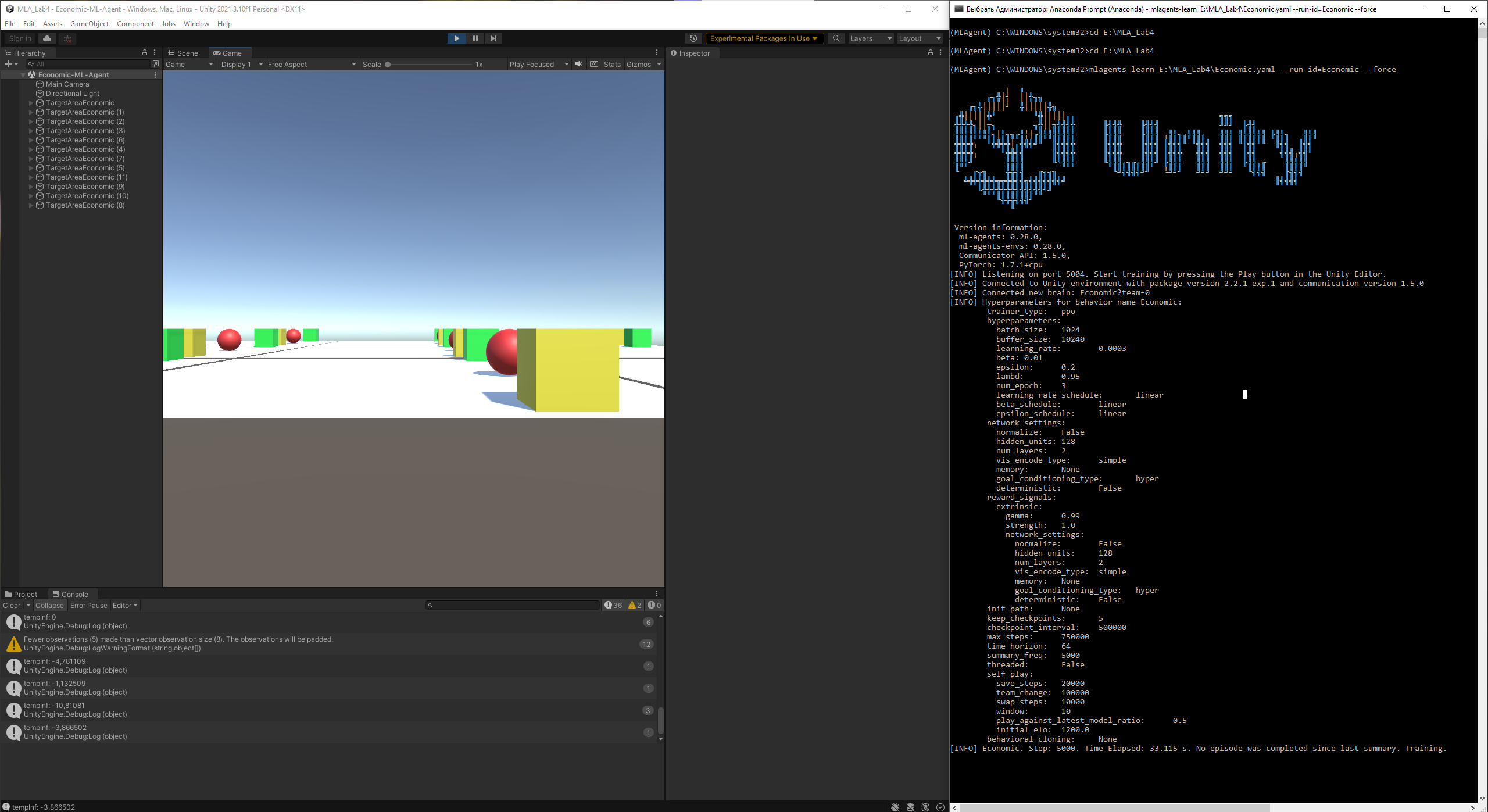Expand the TargetAreaEconomic hierarchy item
Screen dimensions: 1488x812
(x=30, y=103)
